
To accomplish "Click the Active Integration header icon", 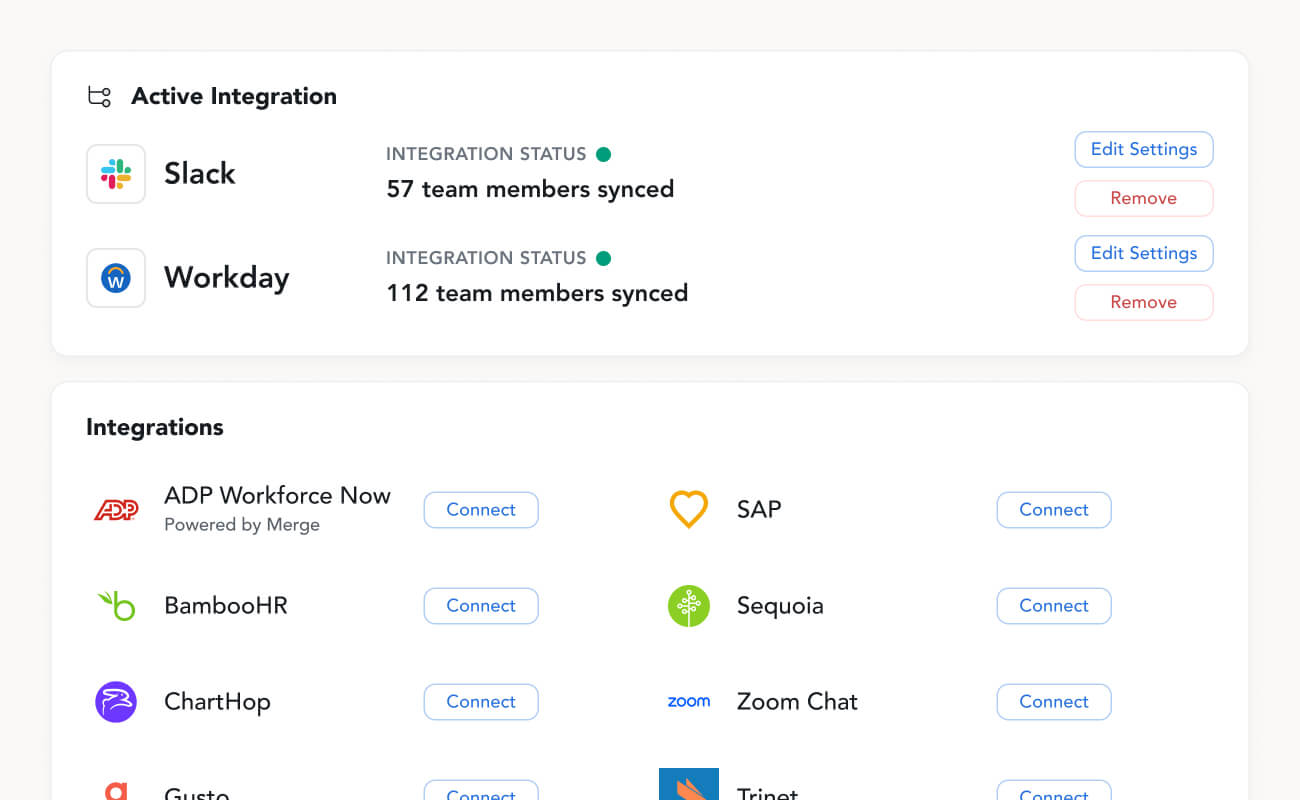I will (x=99, y=97).
